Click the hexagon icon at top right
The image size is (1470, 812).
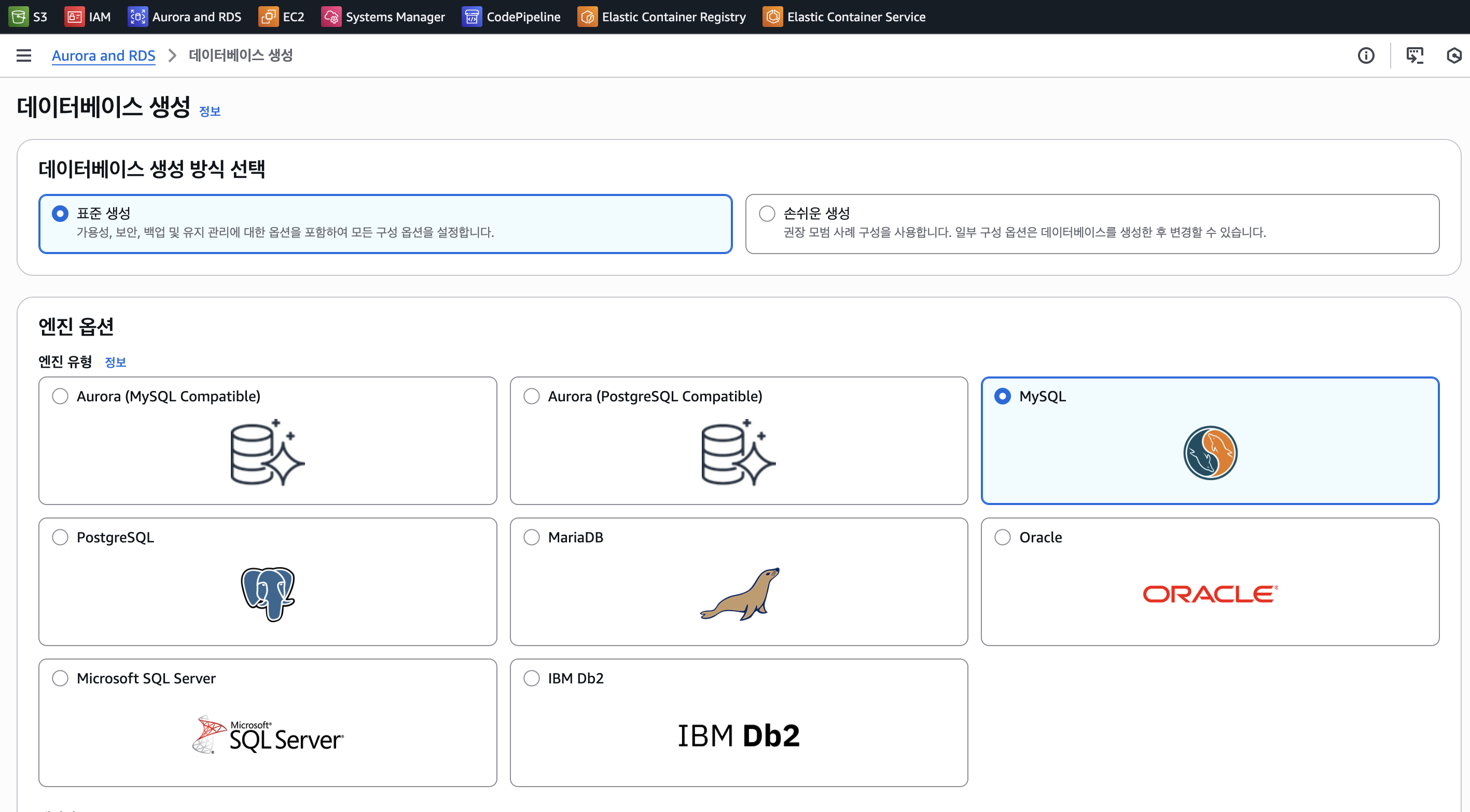tap(1453, 55)
